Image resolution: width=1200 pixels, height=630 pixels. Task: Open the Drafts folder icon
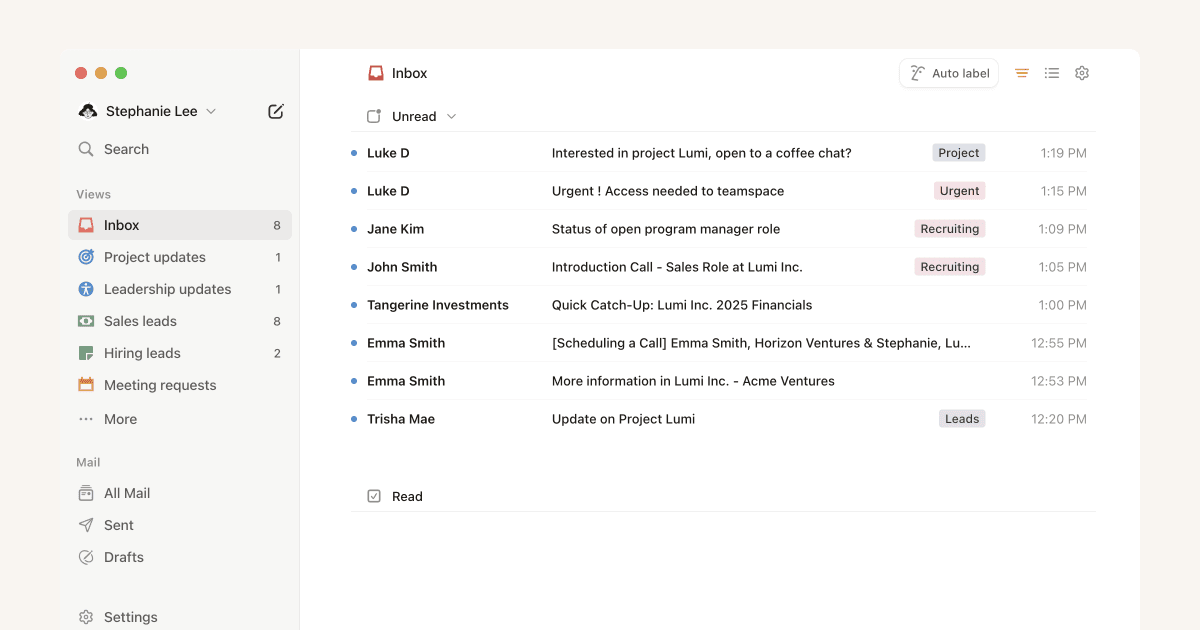(x=87, y=557)
